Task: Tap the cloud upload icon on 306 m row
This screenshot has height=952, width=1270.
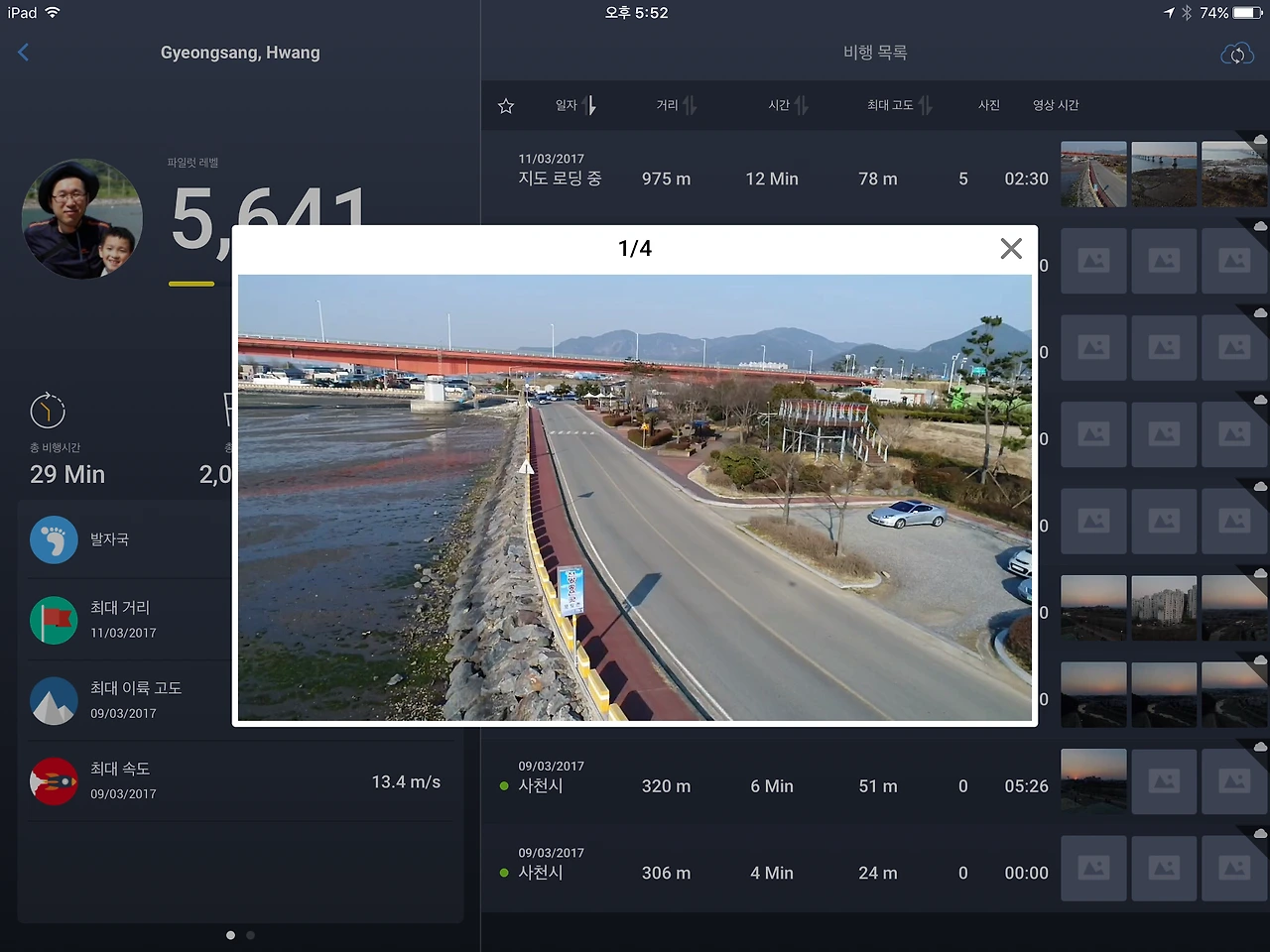Action: coord(1260,833)
